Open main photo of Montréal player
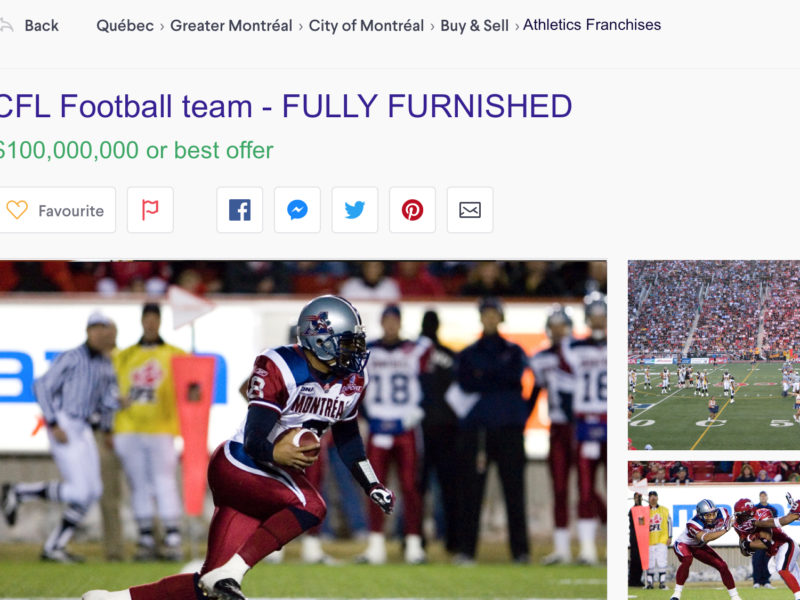The image size is (800, 600). [303, 430]
